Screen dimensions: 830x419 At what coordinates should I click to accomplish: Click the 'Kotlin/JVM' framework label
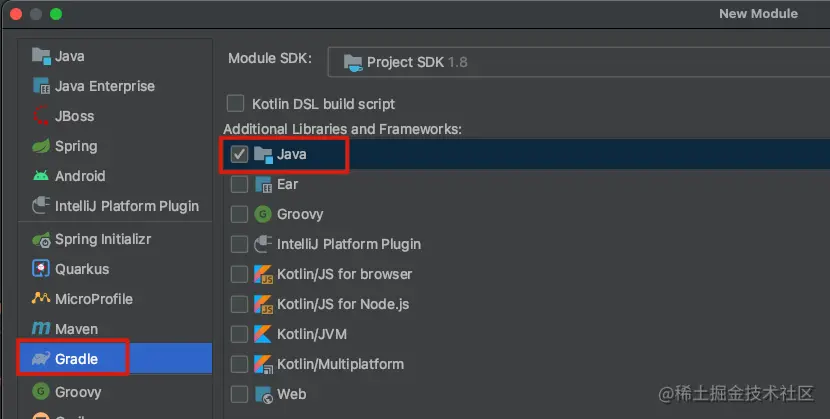coord(312,334)
